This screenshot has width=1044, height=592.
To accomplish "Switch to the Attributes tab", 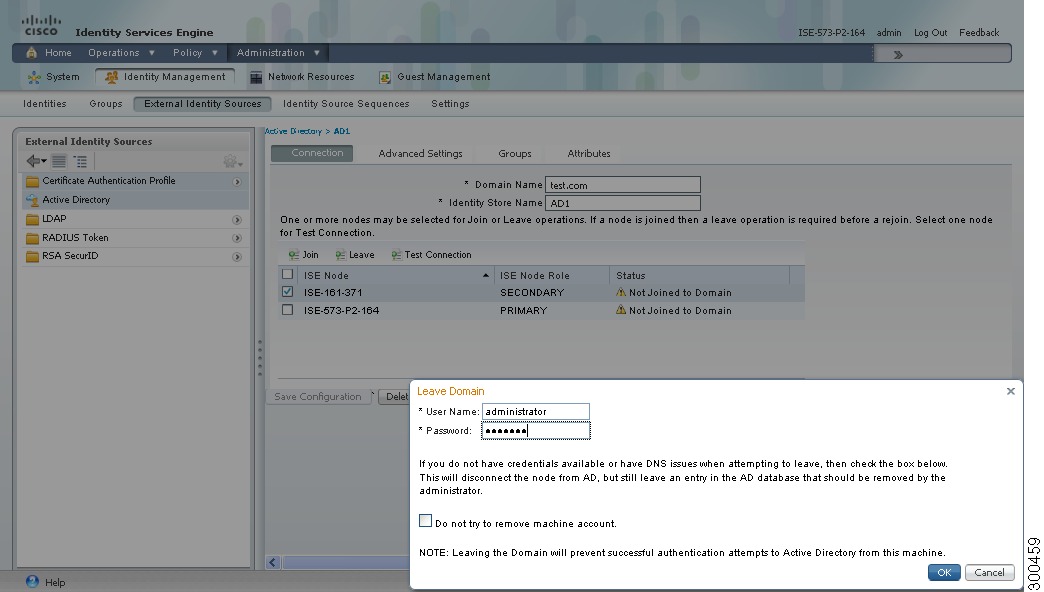I will pyautogui.click(x=589, y=154).
